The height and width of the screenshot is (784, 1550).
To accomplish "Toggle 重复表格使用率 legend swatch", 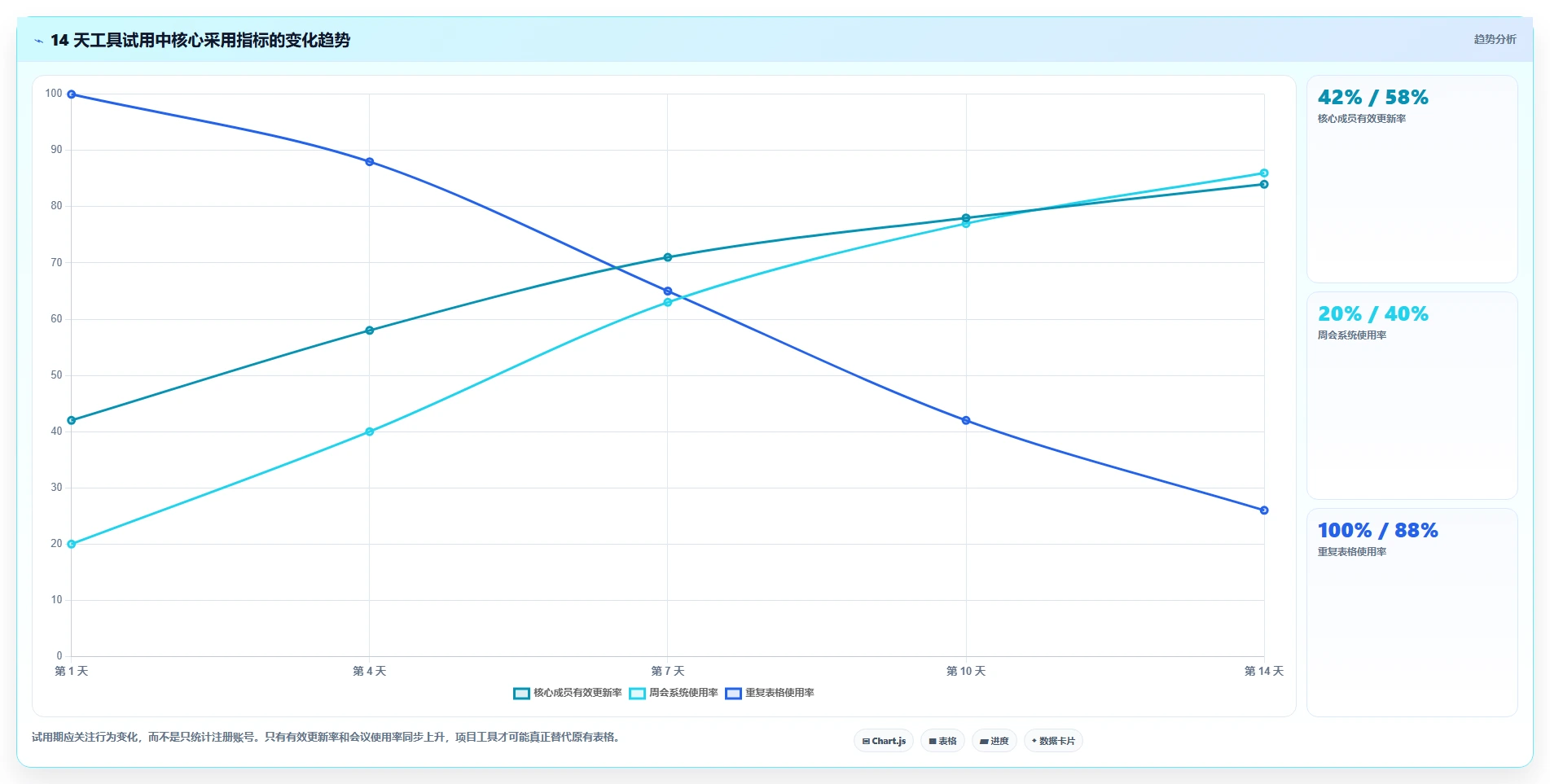I will 733,694.
